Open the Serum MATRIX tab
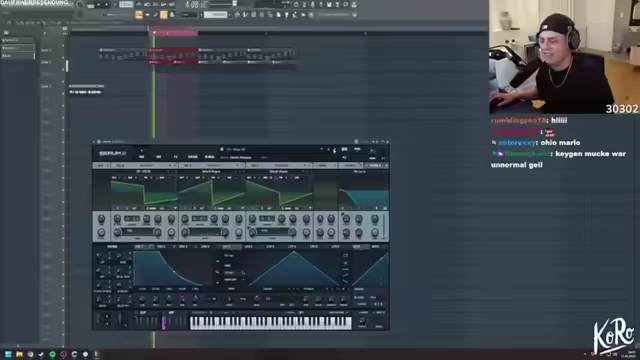 point(193,157)
